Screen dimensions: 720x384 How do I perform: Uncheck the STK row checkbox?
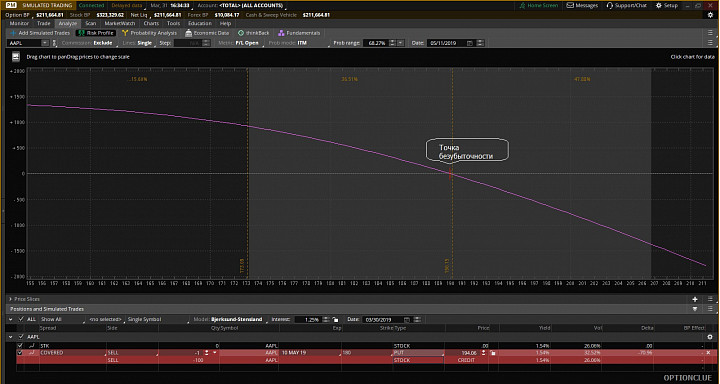(20, 345)
